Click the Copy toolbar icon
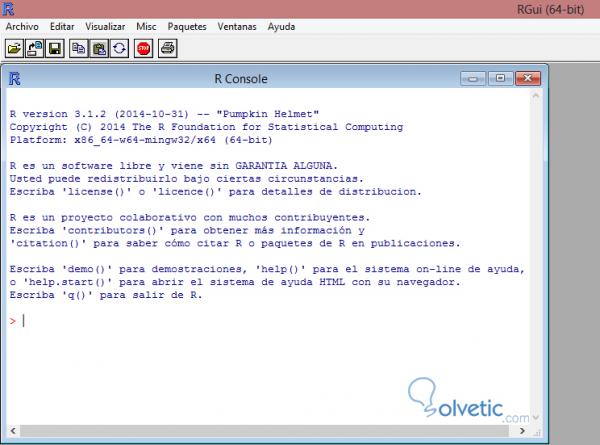This screenshot has height=445, width=600. (79, 49)
